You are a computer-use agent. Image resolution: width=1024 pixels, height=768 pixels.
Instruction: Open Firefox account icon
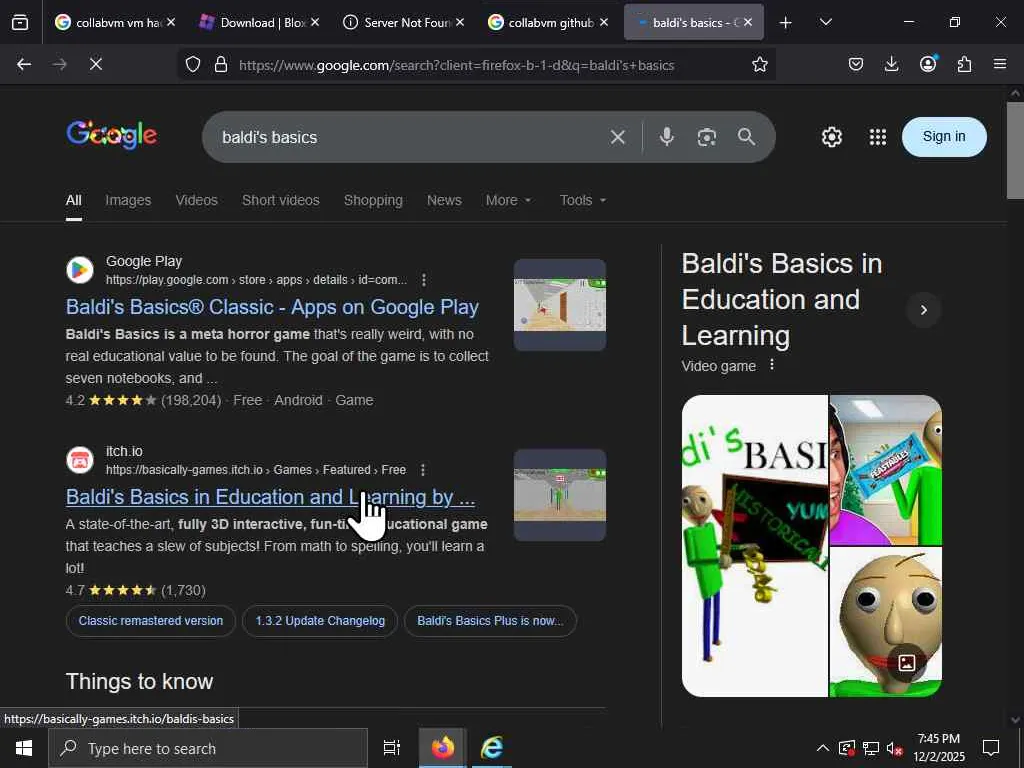pyautogui.click(x=927, y=64)
